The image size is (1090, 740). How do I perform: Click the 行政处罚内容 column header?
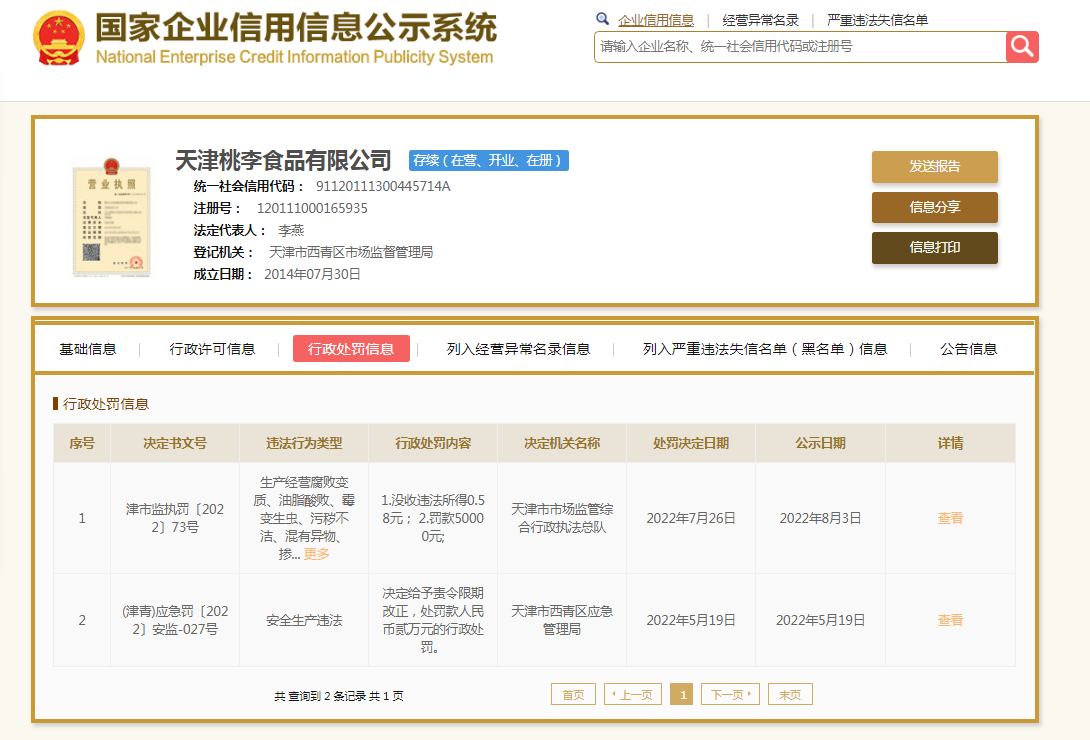(433, 443)
